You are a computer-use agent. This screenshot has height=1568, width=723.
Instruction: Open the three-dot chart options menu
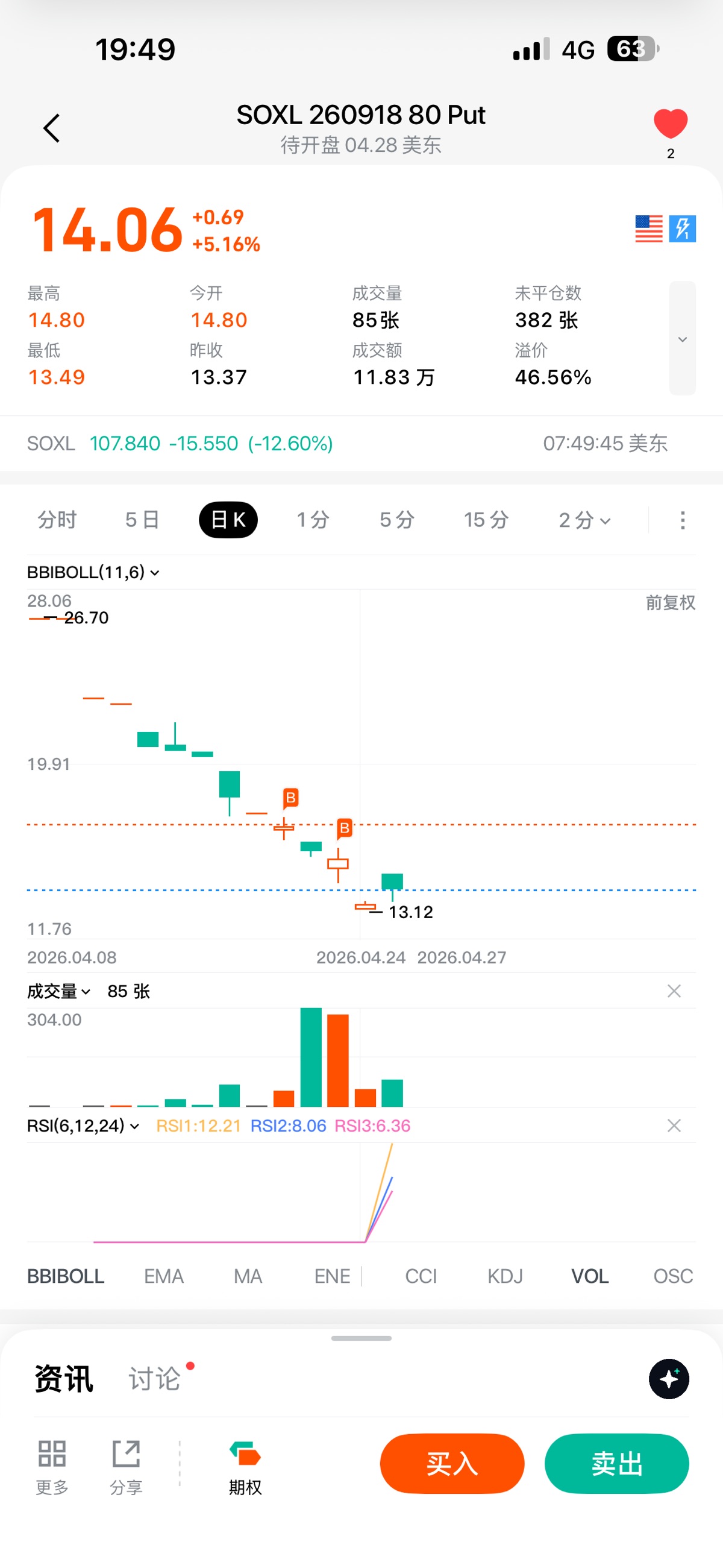point(682,520)
